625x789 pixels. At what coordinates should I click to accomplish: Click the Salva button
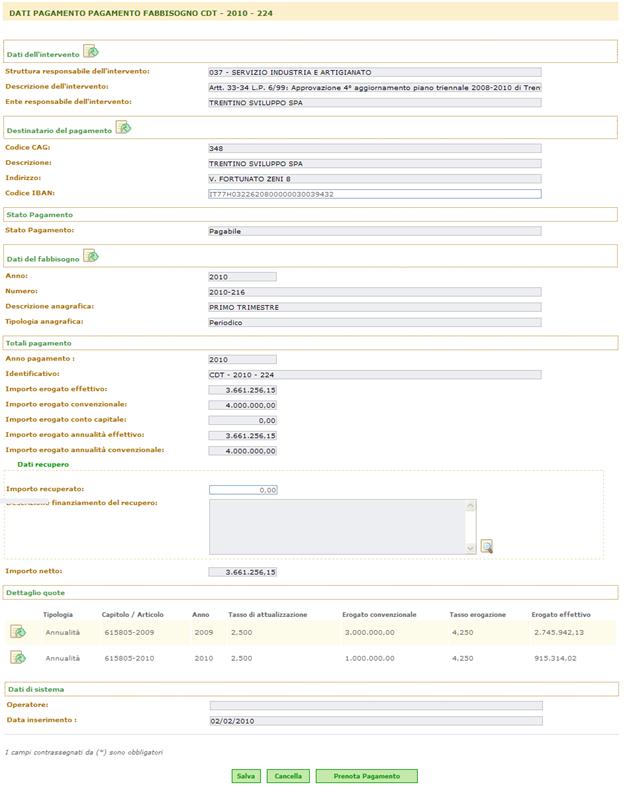[246, 776]
